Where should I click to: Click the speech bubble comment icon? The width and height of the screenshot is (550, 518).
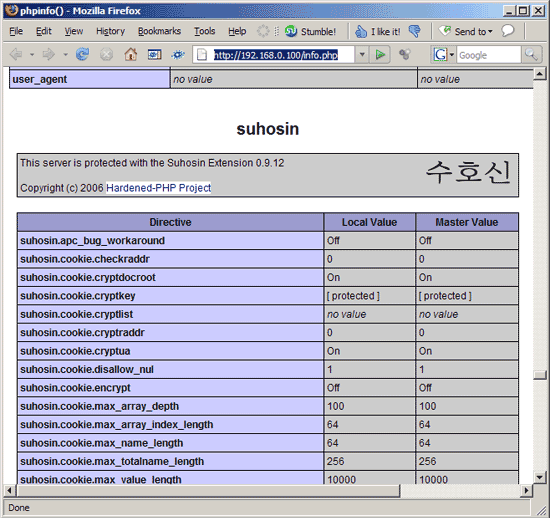(508, 31)
